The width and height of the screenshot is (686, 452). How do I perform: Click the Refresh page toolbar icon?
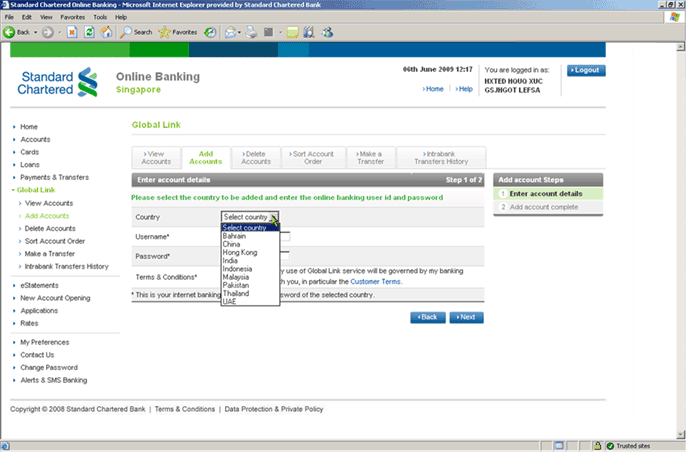89,32
